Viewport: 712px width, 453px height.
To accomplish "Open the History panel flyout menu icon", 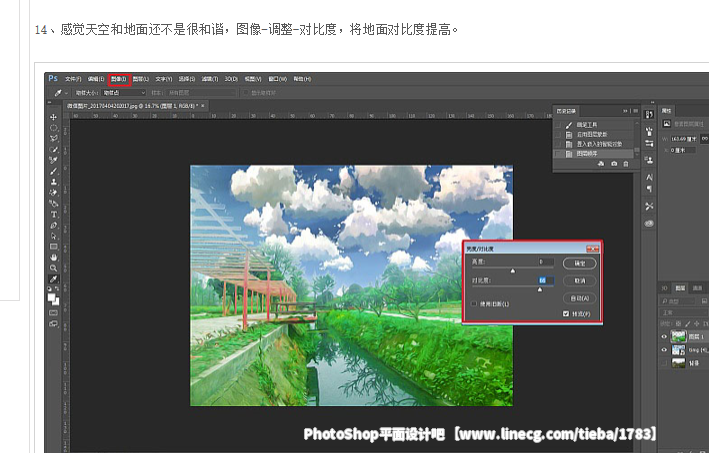I will click(636, 111).
